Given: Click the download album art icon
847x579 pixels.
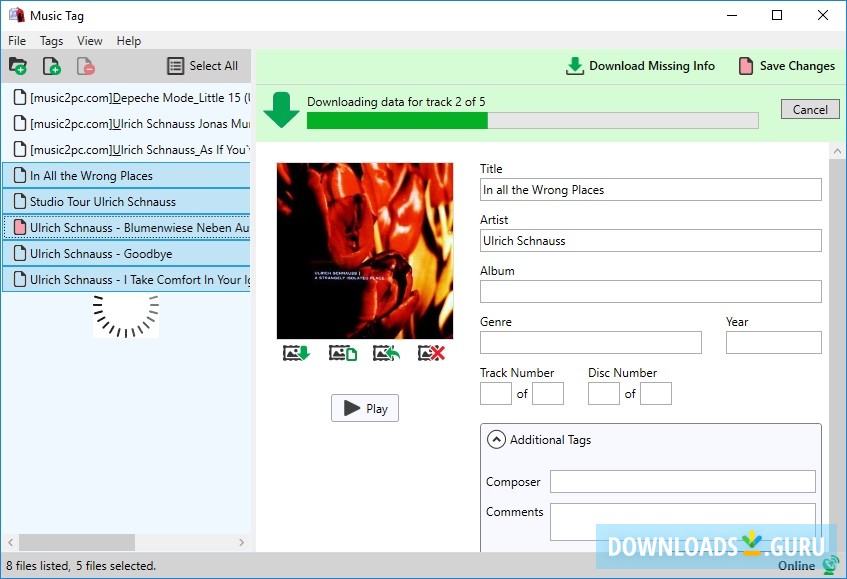Looking at the screenshot, I should [297, 353].
